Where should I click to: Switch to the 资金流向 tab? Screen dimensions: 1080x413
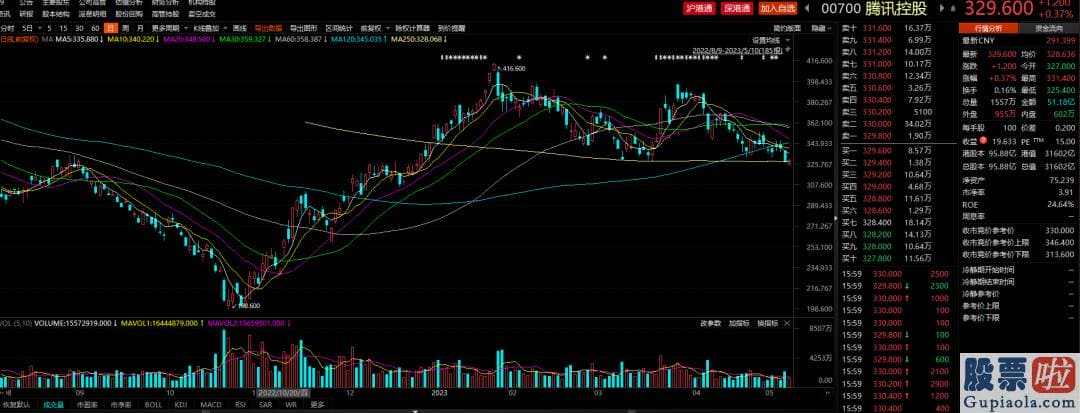pos(1048,28)
